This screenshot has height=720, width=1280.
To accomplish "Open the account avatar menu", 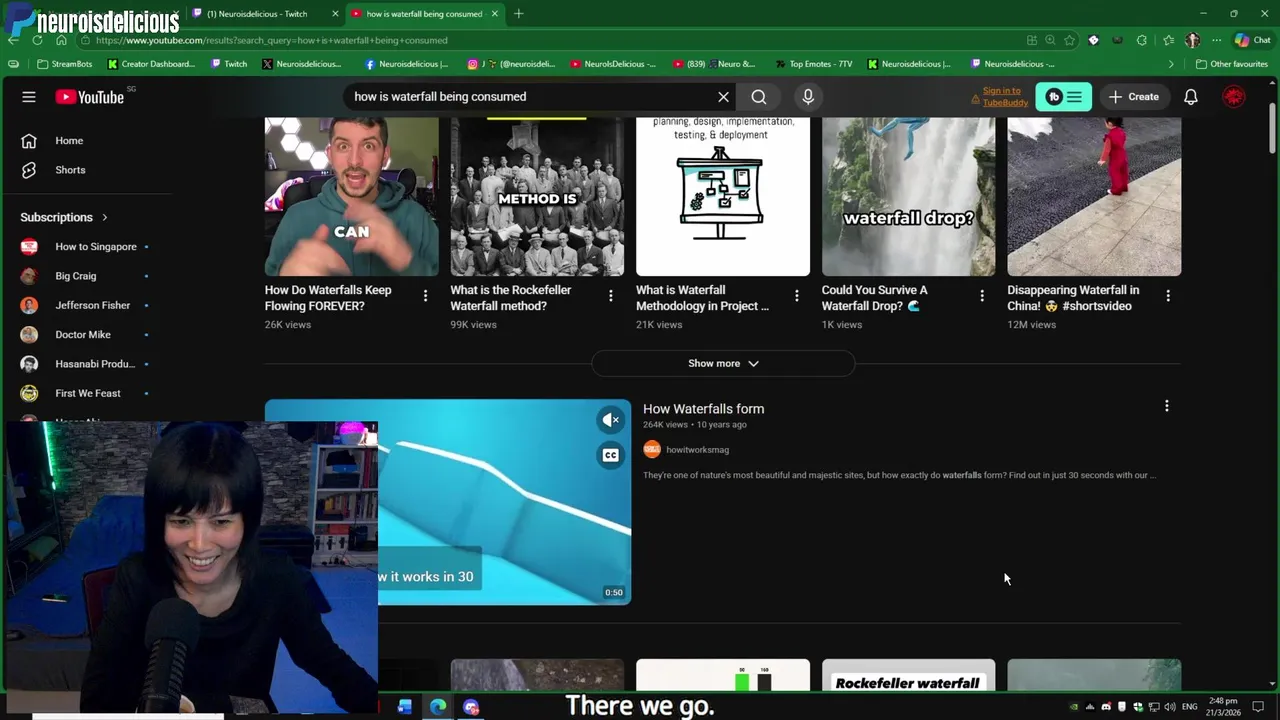I will click(1234, 97).
